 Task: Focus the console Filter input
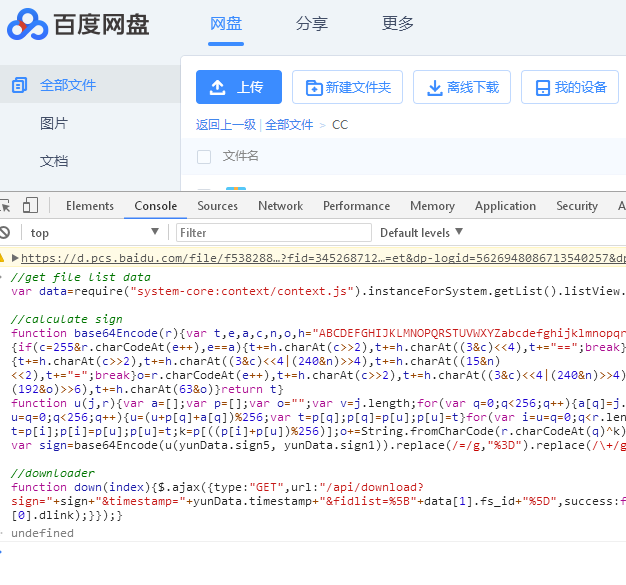tap(274, 232)
